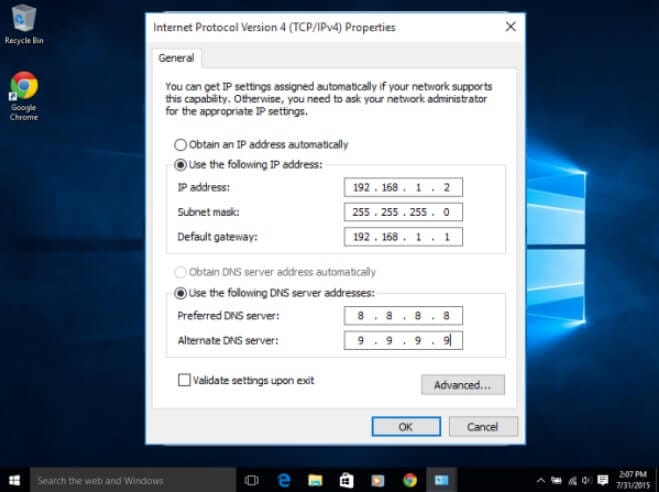This screenshot has width=659, height=492.
Task: Open the Windows Start menu
Action: 14,480
